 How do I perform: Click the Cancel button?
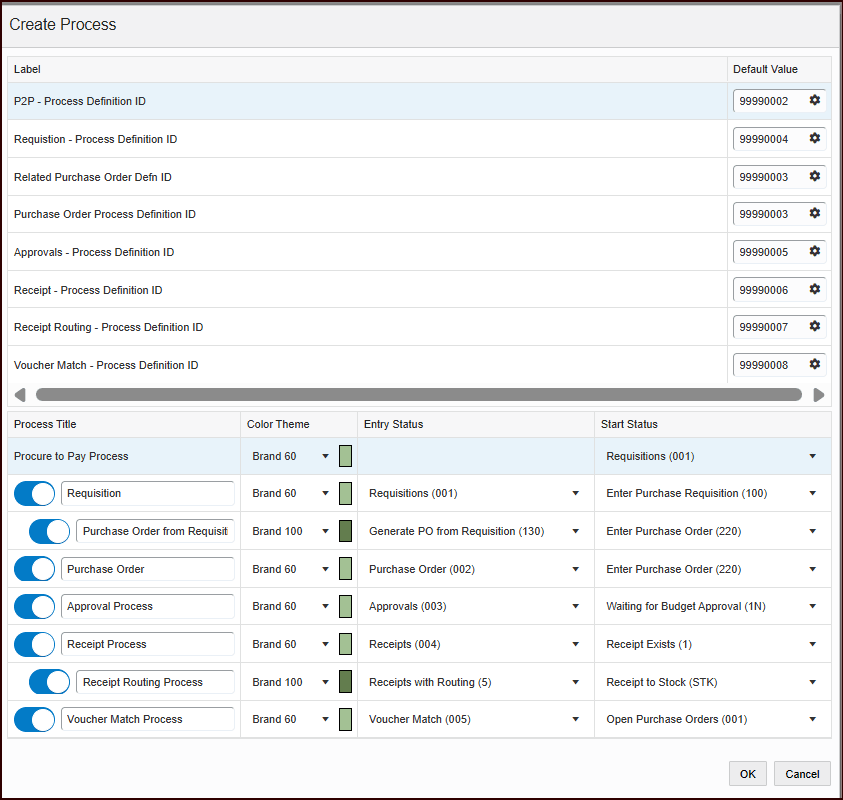pyautogui.click(x=802, y=773)
